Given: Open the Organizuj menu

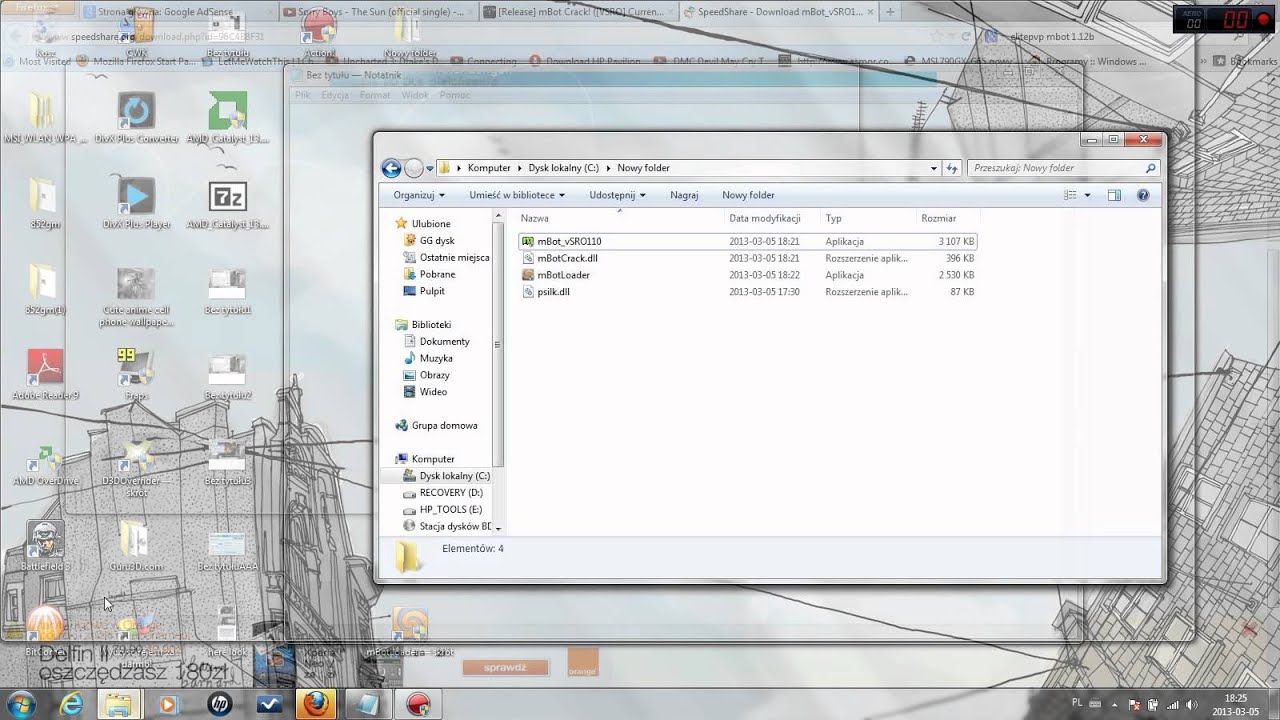Looking at the screenshot, I should 419,195.
